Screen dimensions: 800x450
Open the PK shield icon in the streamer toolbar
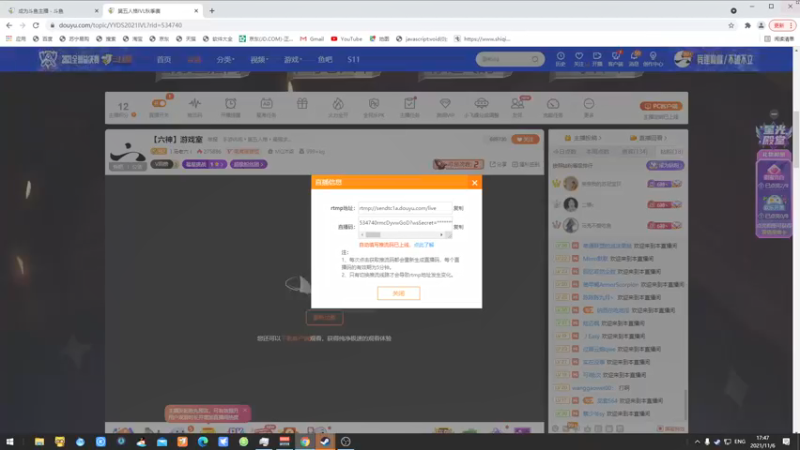373,104
